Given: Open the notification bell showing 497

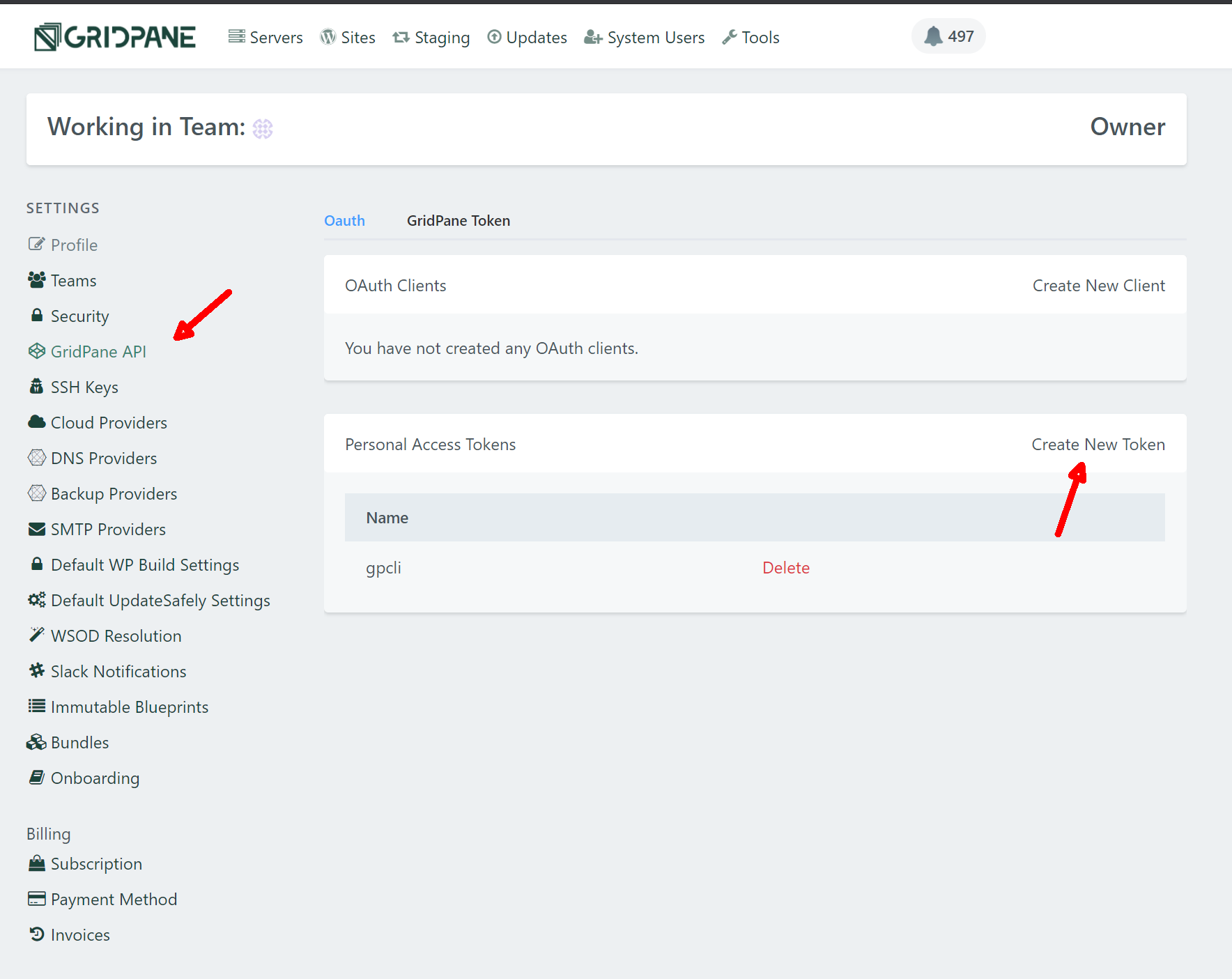Looking at the screenshot, I should click(948, 36).
